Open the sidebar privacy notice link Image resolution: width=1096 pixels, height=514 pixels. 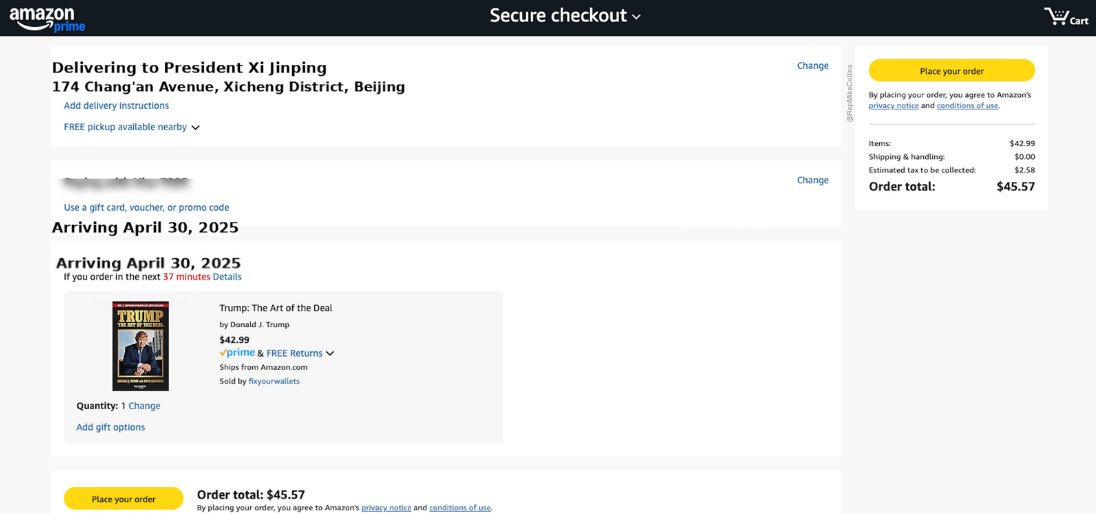click(x=893, y=106)
